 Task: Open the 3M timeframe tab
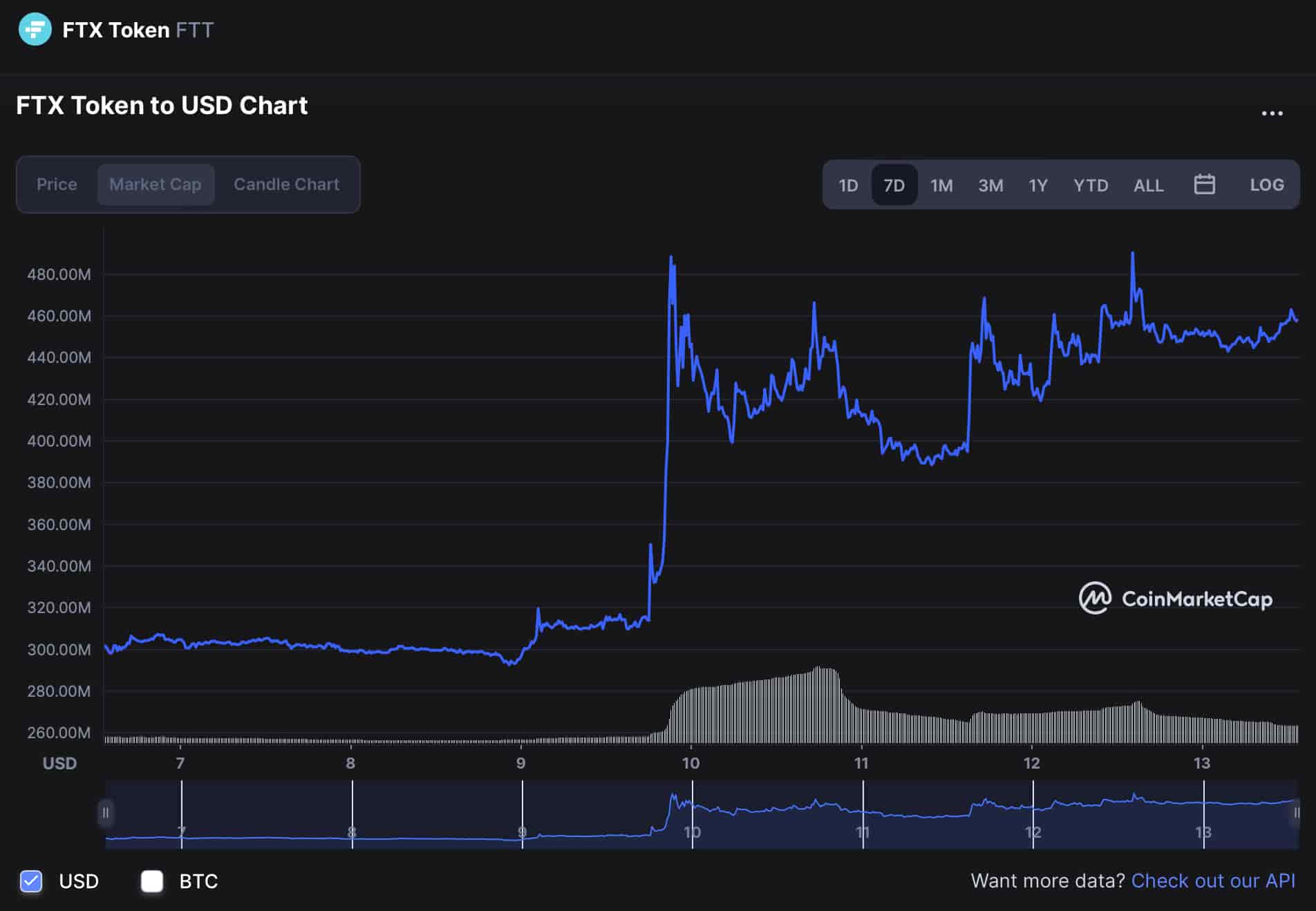pos(990,185)
